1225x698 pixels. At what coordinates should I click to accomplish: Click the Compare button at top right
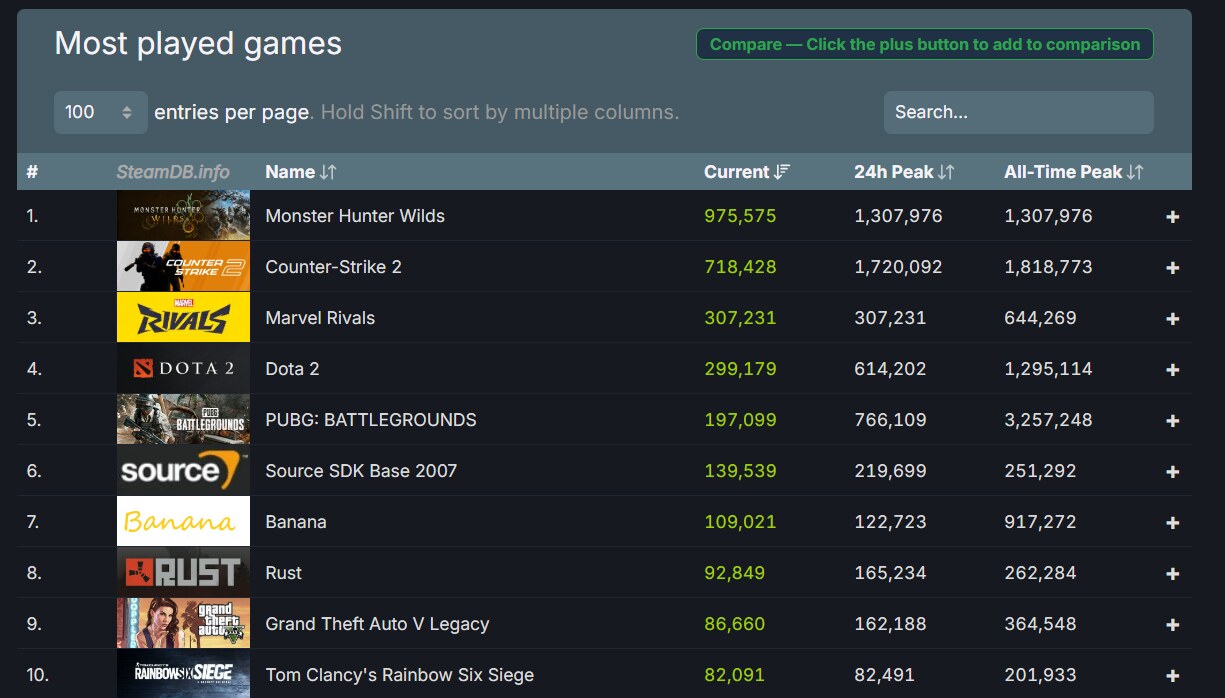(x=925, y=44)
